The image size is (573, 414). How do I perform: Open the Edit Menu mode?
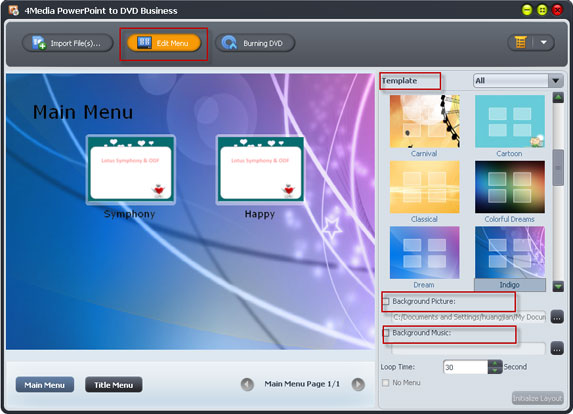tap(164, 43)
